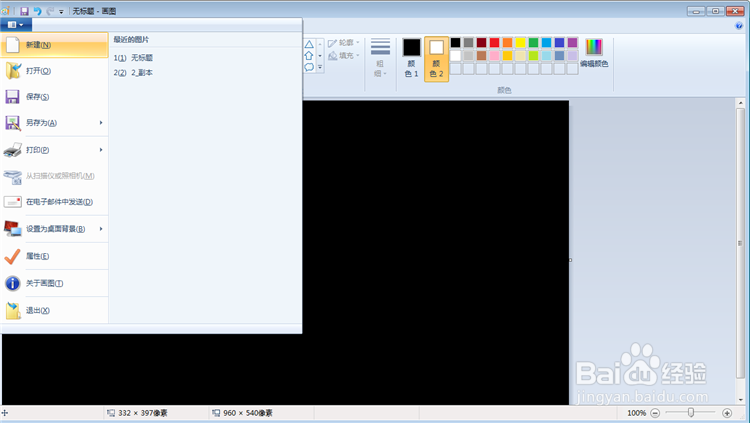Select the up arrow shape
This screenshot has height=423, width=750.
309,56
